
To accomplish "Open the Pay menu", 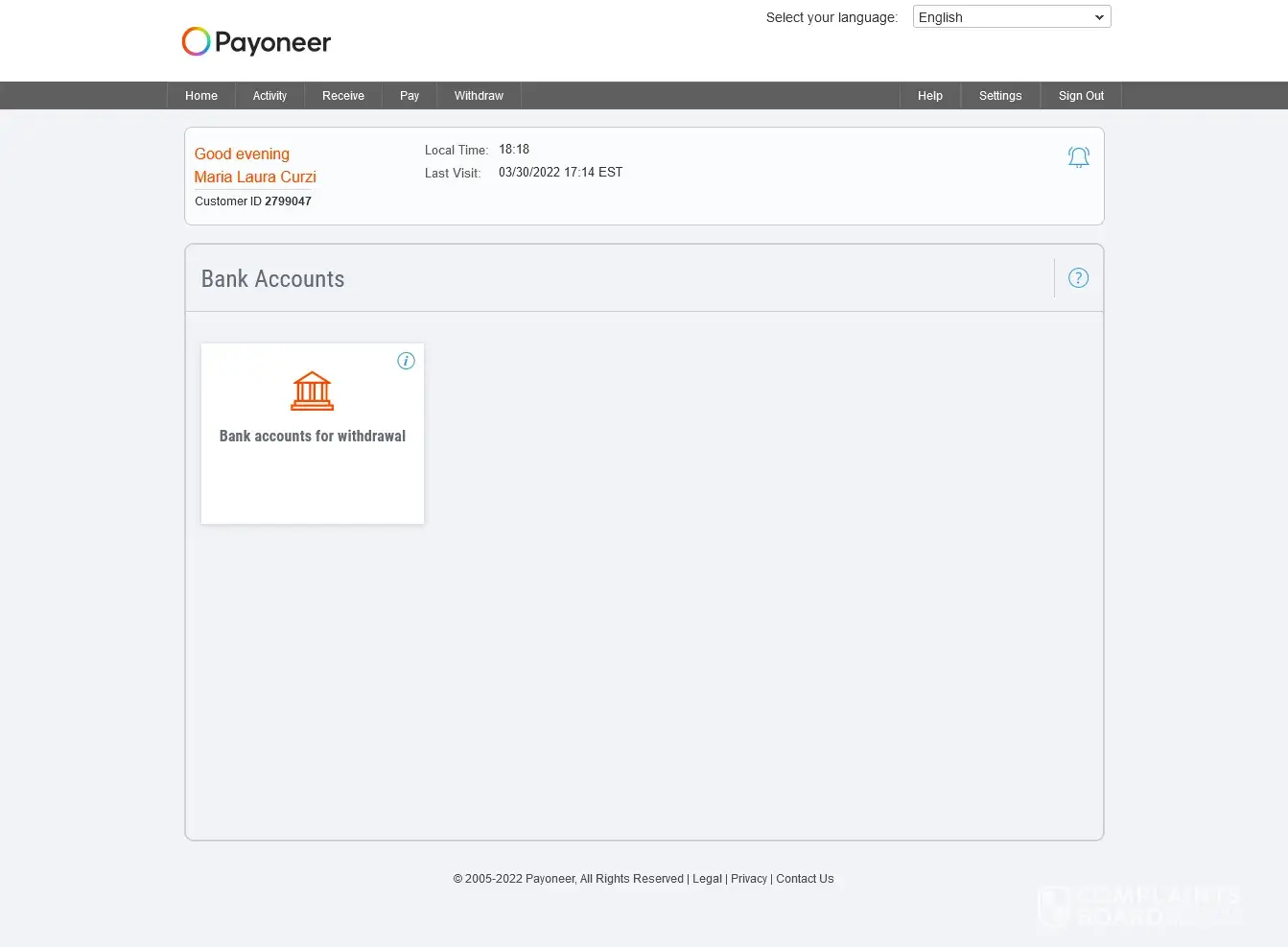I will click(x=410, y=96).
